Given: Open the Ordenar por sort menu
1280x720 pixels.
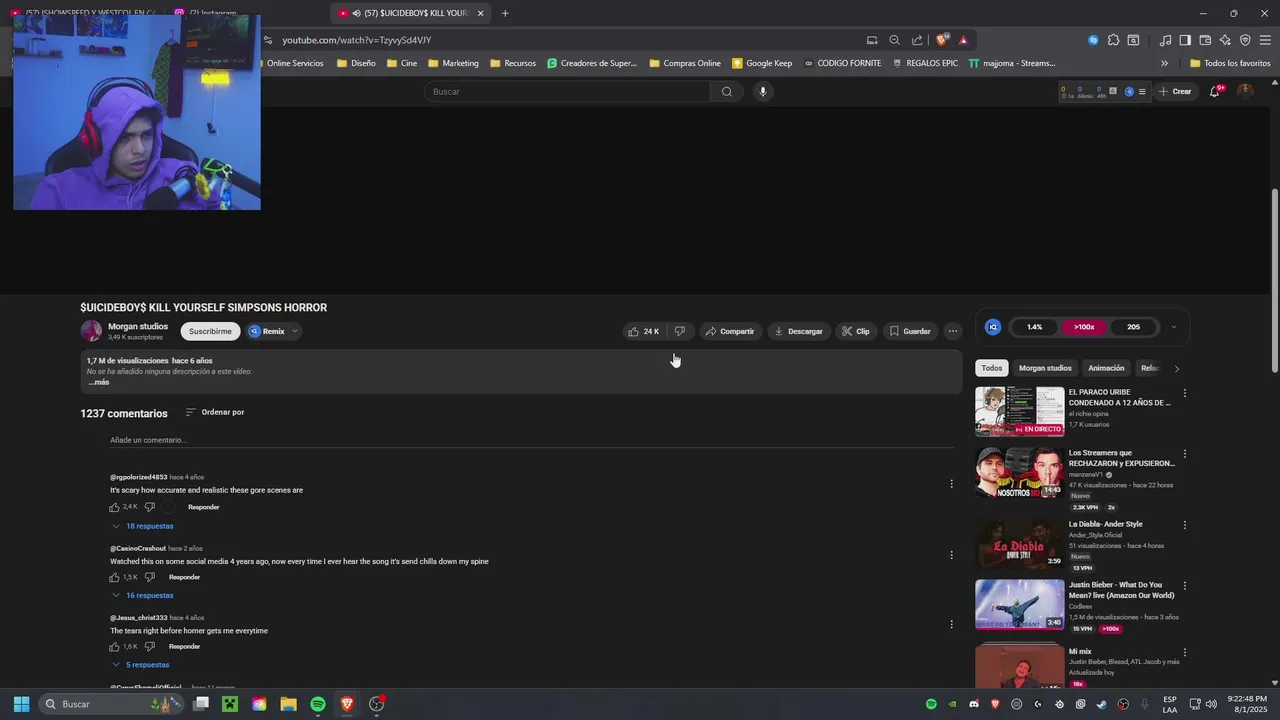Looking at the screenshot, I should pos(215,412).
